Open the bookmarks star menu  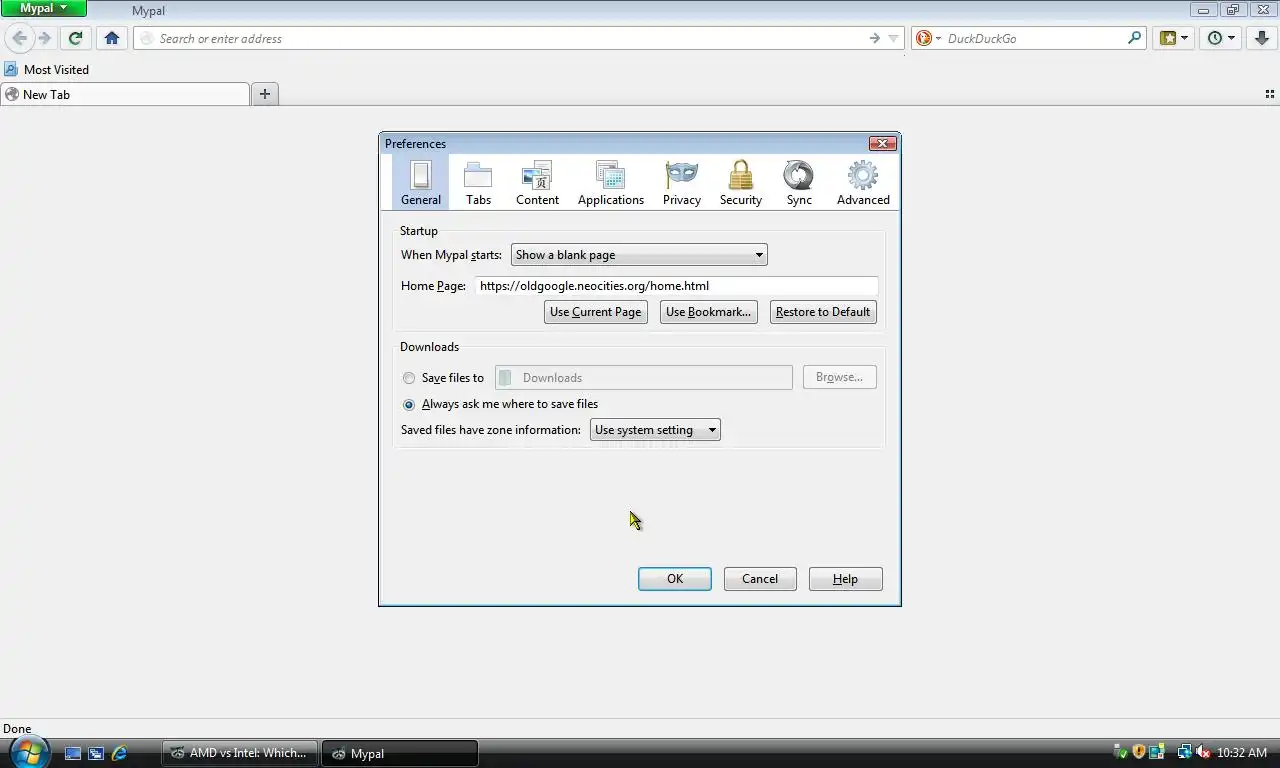tap(1174, 38)
